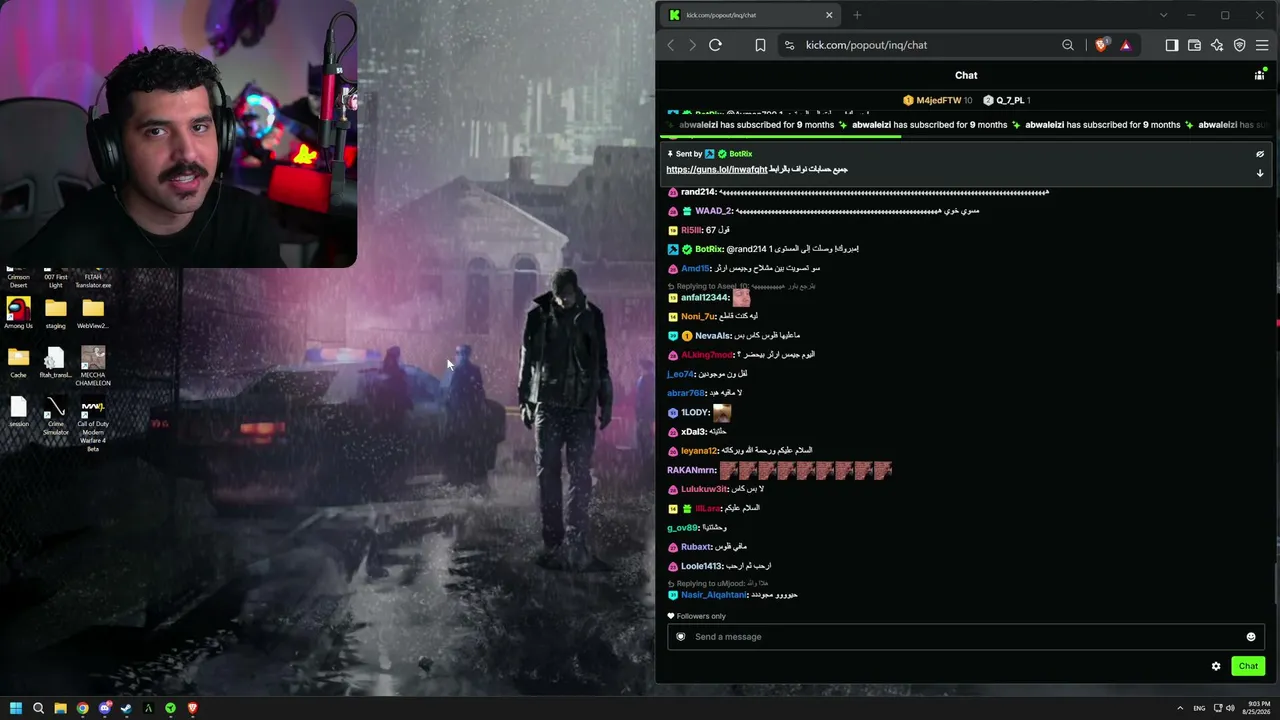The height and width of the screenshot is (720, 1280).
Task: Open site information icon in address bar
Action: coord(790,45)
